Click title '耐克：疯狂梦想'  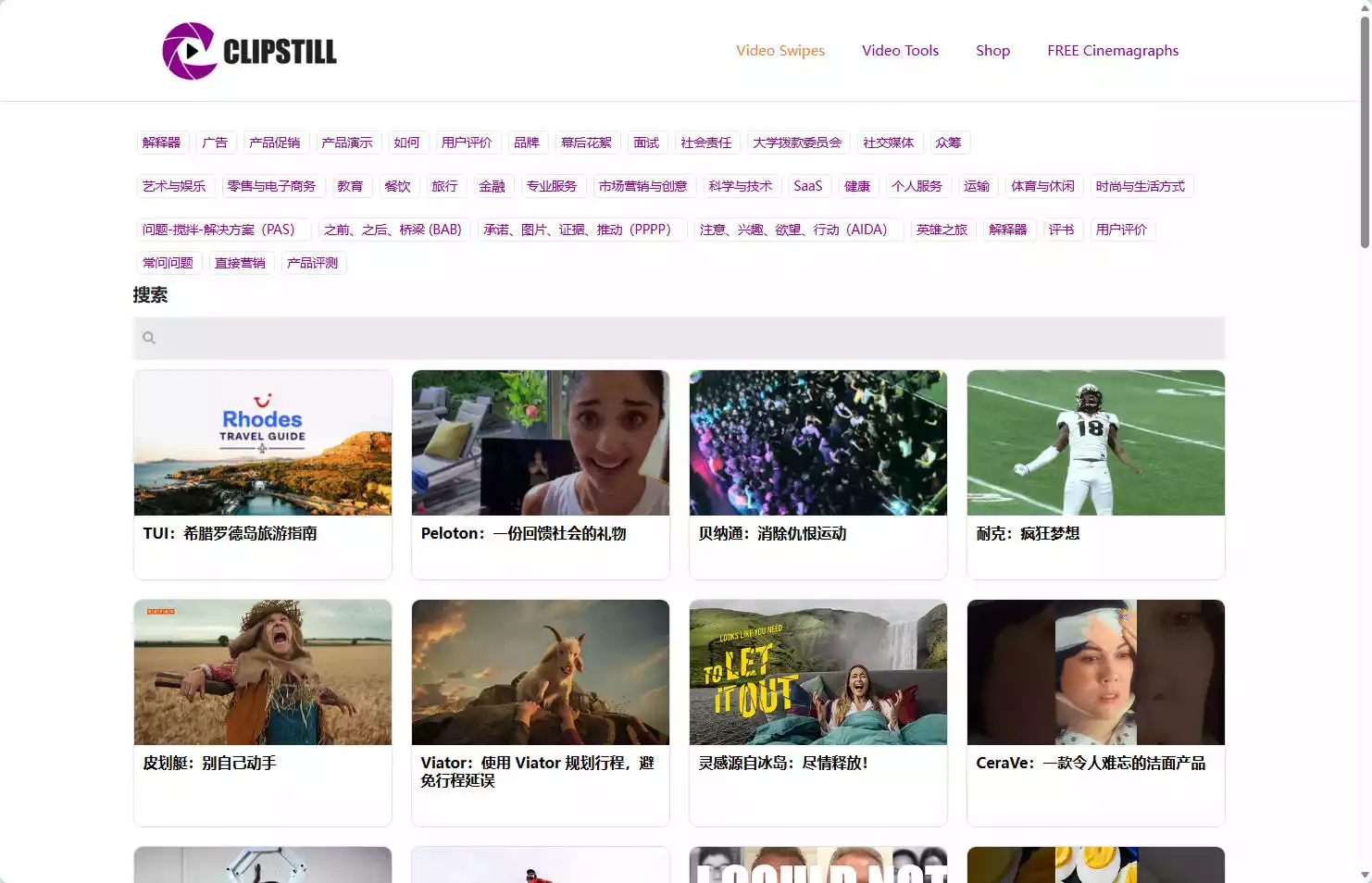tap(1028, 533)
